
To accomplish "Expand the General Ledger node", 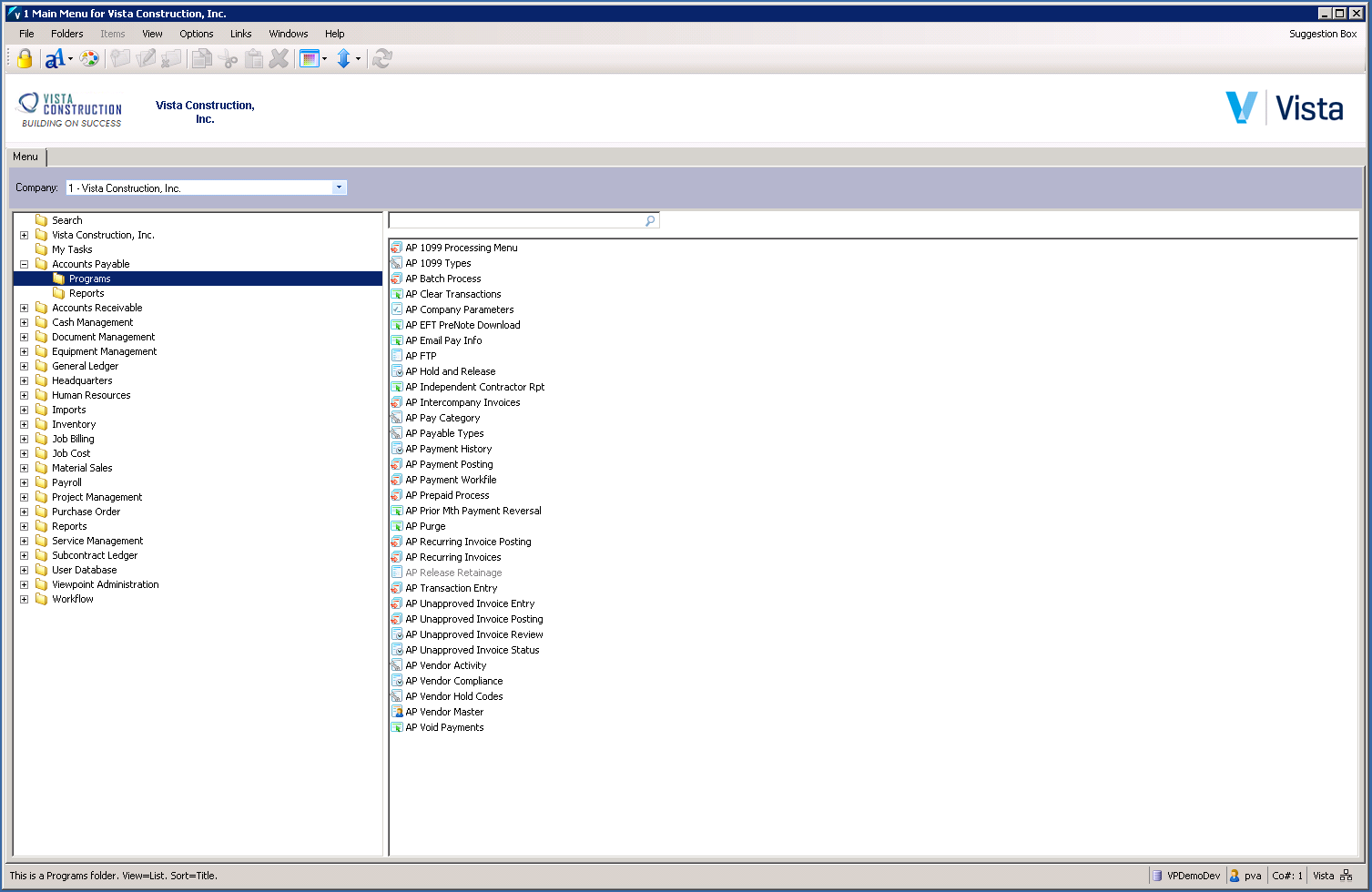I will (25, 366).
